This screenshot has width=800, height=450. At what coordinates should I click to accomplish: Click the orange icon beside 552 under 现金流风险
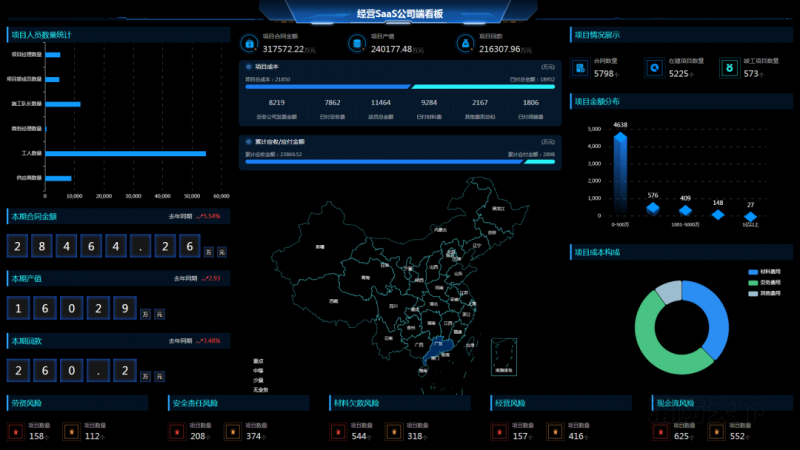(715, 432)
